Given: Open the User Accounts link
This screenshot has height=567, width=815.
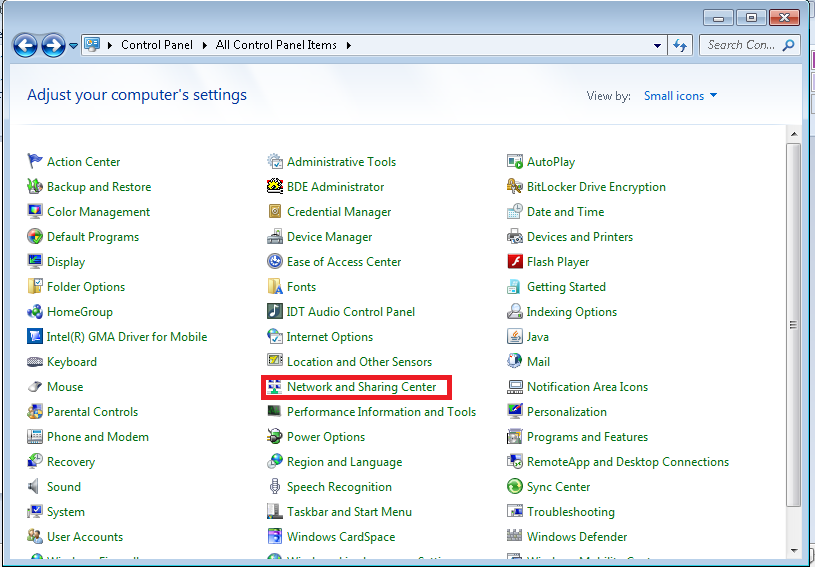Looking at the screenshot, I should pos(85,537).
